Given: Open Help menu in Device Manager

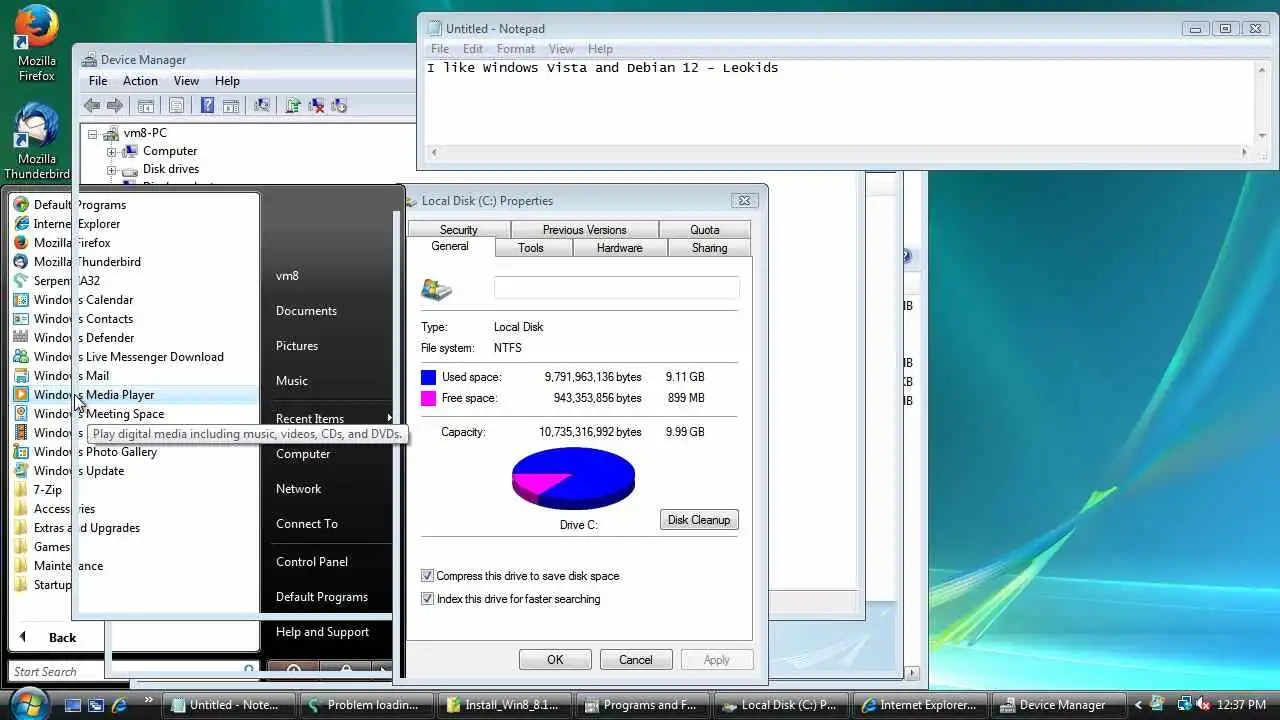Looking at the screenshot, I should coord(227,81).
